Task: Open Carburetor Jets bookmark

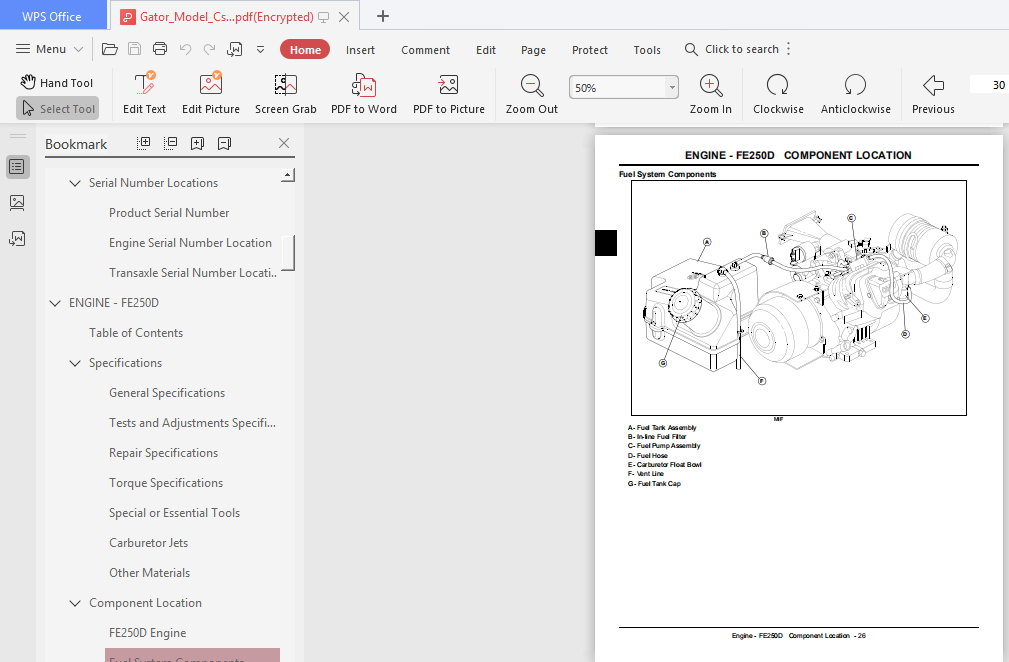Action: tap(148, 543)
